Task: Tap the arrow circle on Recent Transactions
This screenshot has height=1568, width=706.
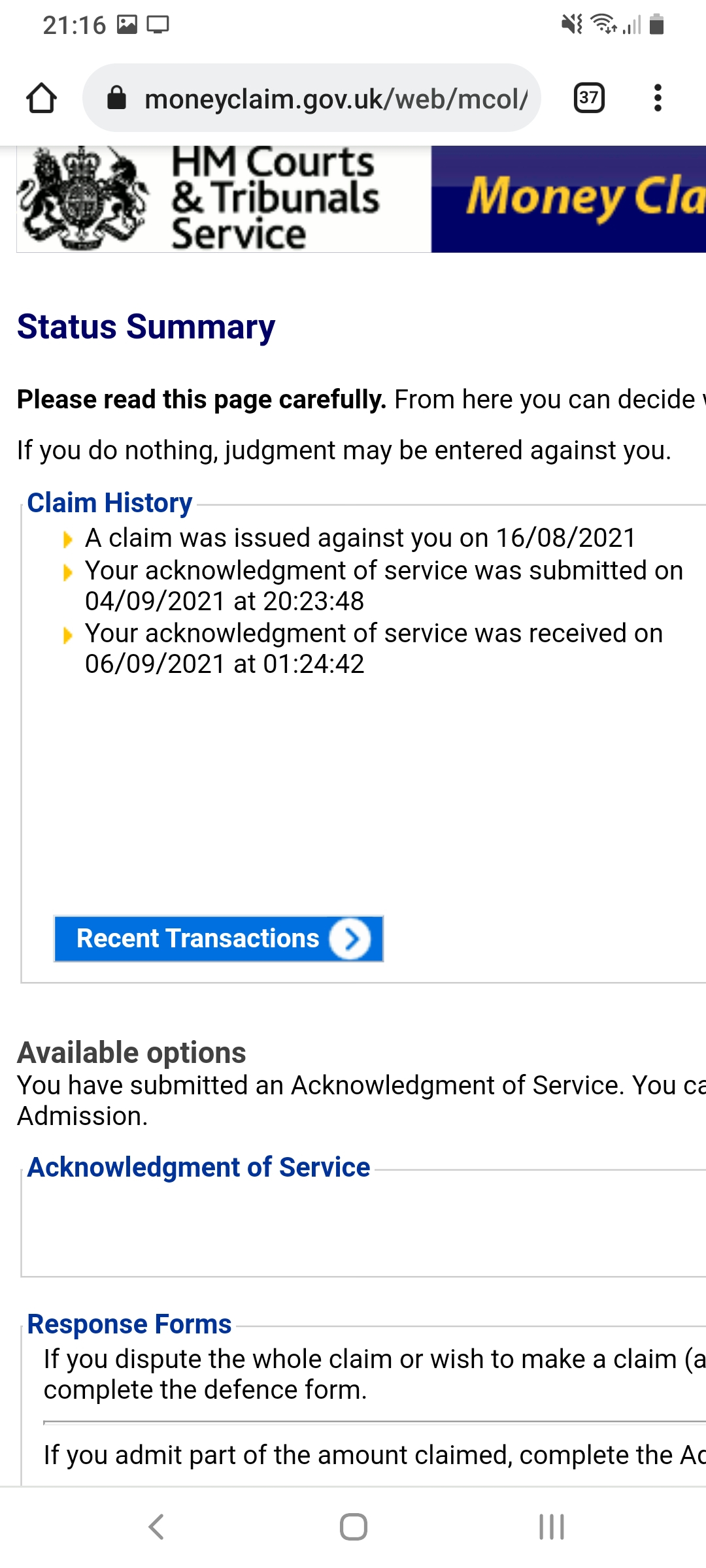Action: tap(350, 939)
